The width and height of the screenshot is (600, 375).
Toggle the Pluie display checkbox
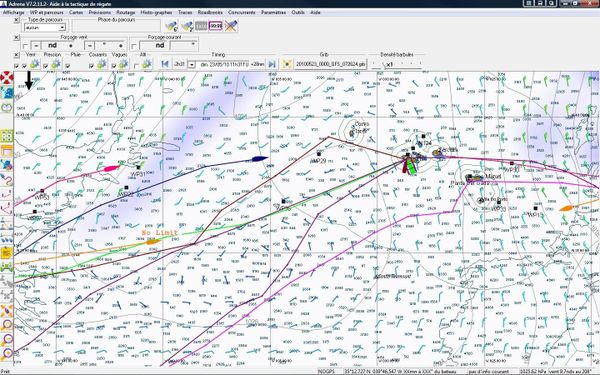(68, 66)
